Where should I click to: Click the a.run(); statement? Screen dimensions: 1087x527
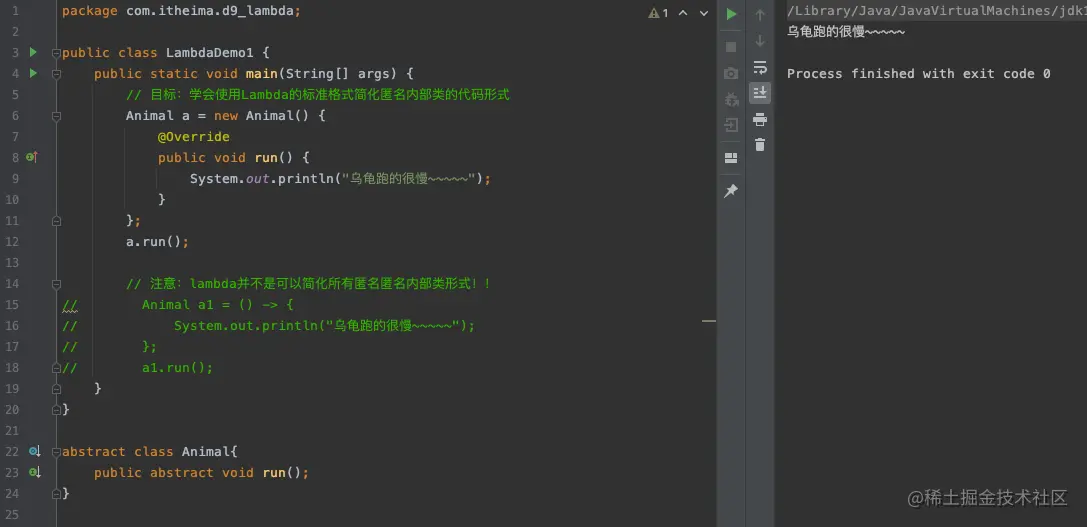(157, 241)
